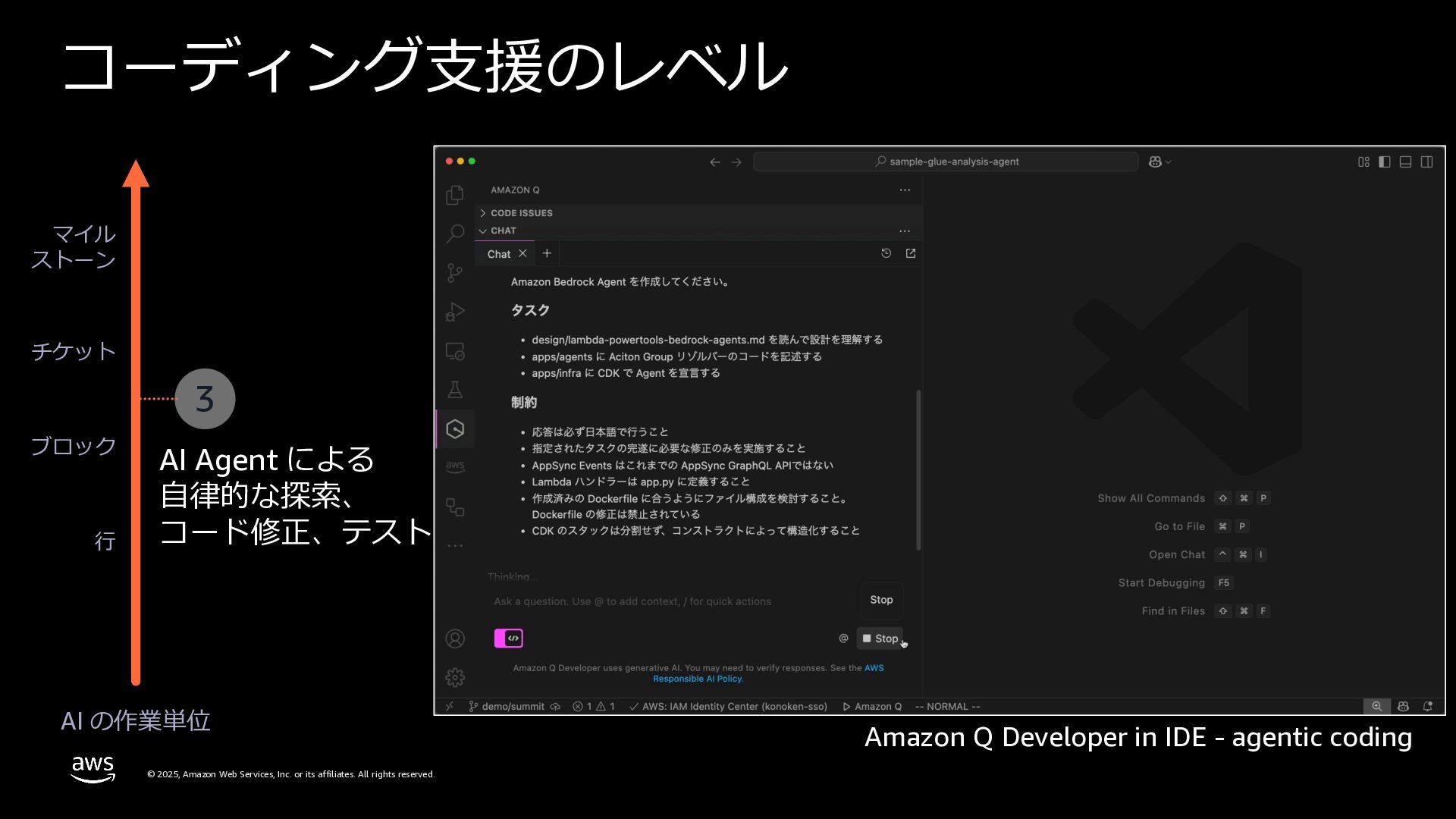Screen dimensions: 1456x819
Task: Open the Testing flask icon
Action: point(455,390)
